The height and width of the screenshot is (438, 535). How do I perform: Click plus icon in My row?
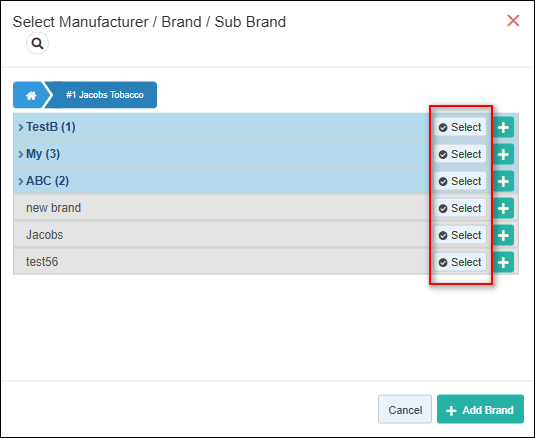(503, 154)
